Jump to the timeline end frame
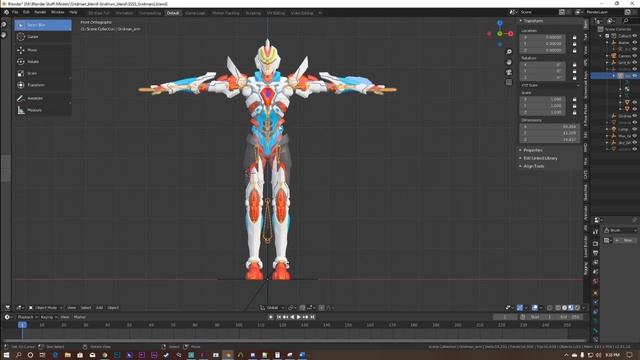 click(x=313, y=317)
